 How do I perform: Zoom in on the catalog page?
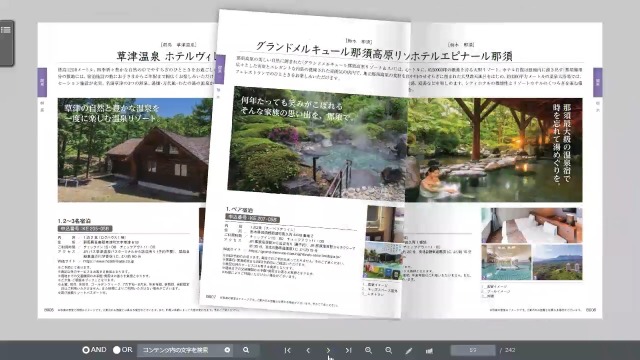(369, 350)
